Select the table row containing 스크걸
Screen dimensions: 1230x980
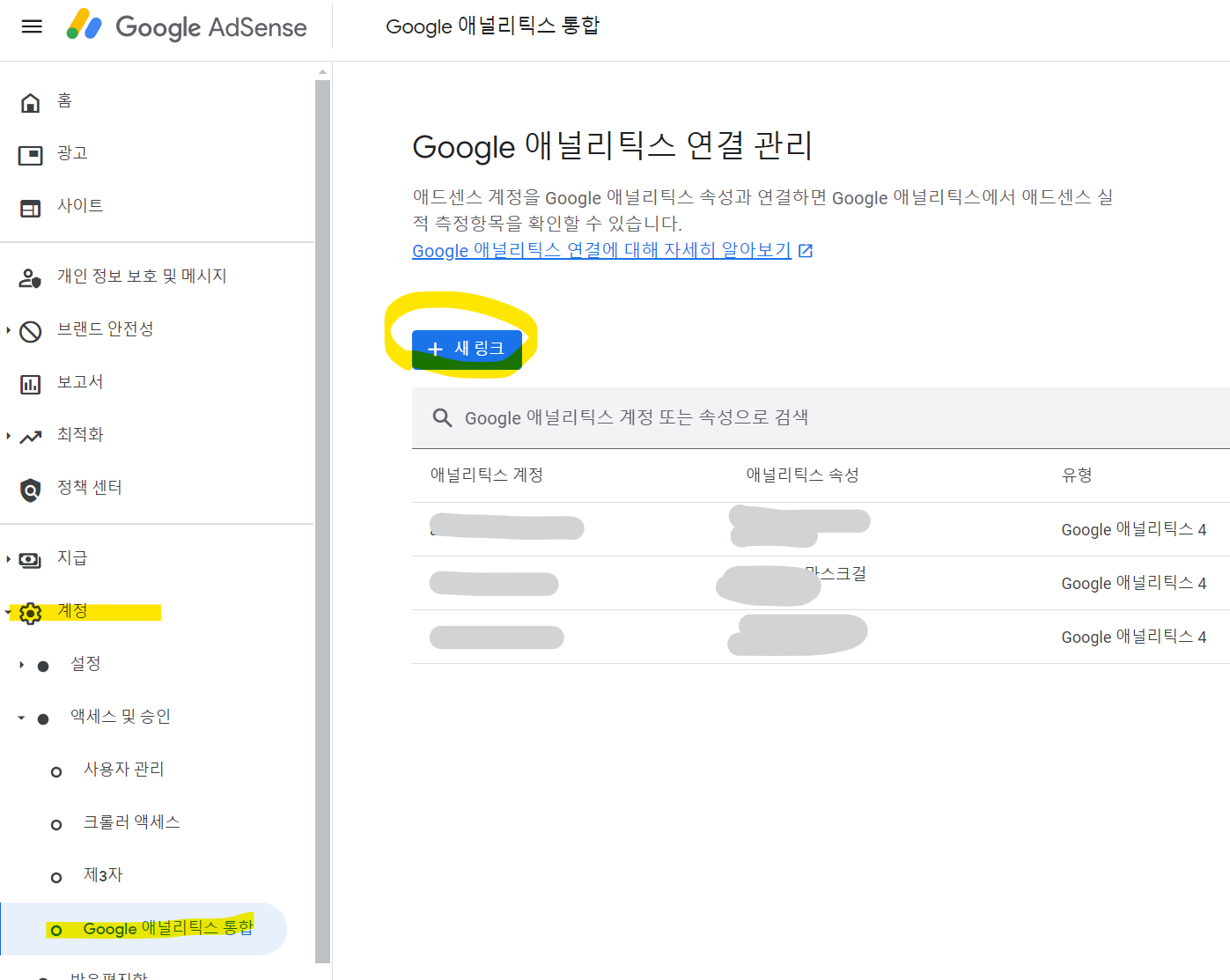click(821, 583)
